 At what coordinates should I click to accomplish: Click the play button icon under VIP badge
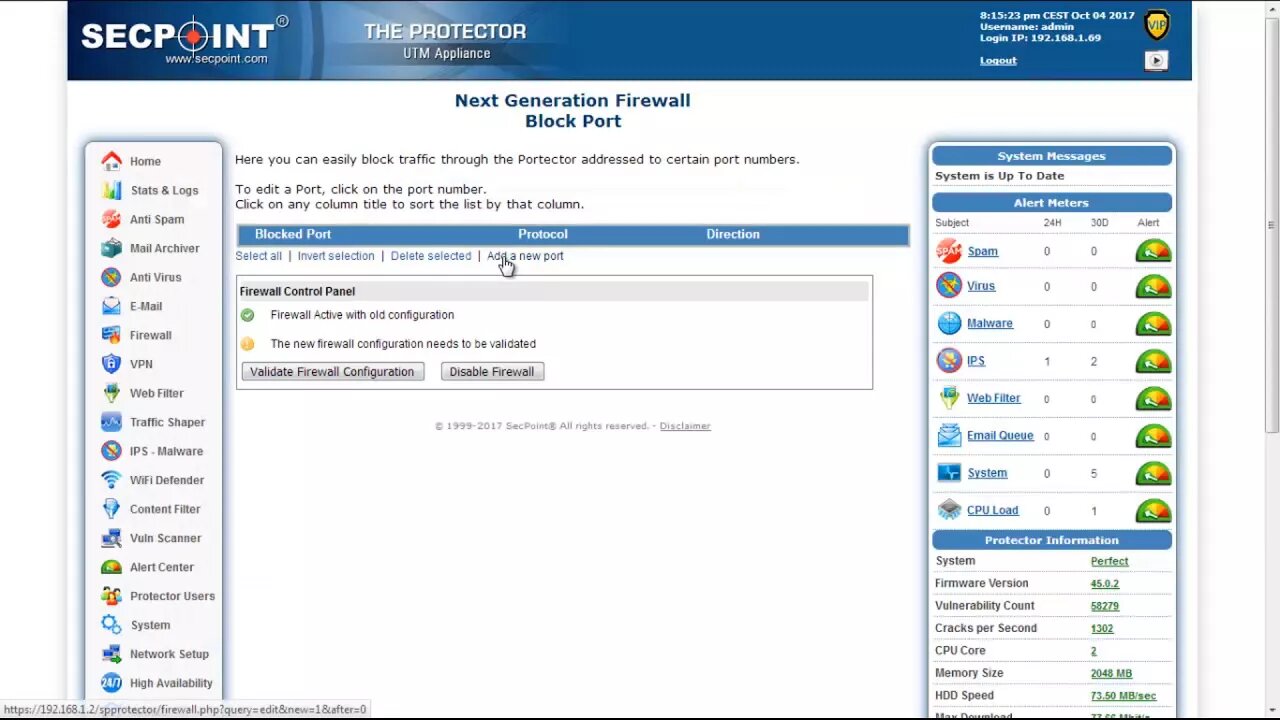pos(1156,61)
